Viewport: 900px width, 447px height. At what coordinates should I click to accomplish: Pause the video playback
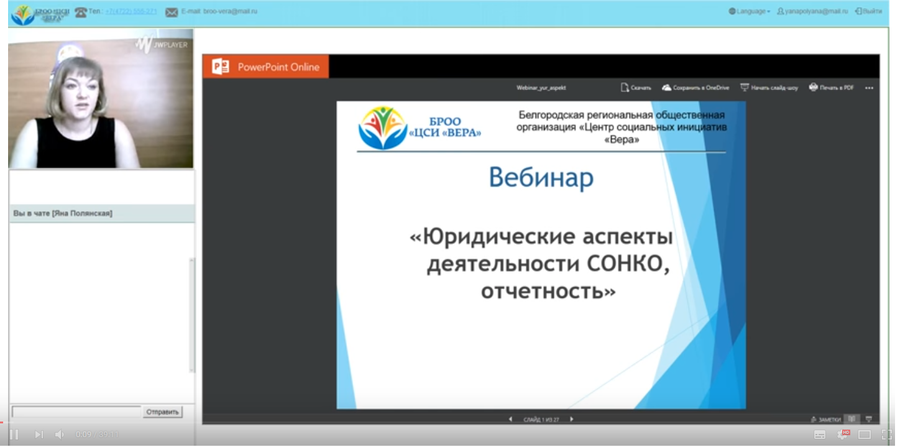click(14, 434)
